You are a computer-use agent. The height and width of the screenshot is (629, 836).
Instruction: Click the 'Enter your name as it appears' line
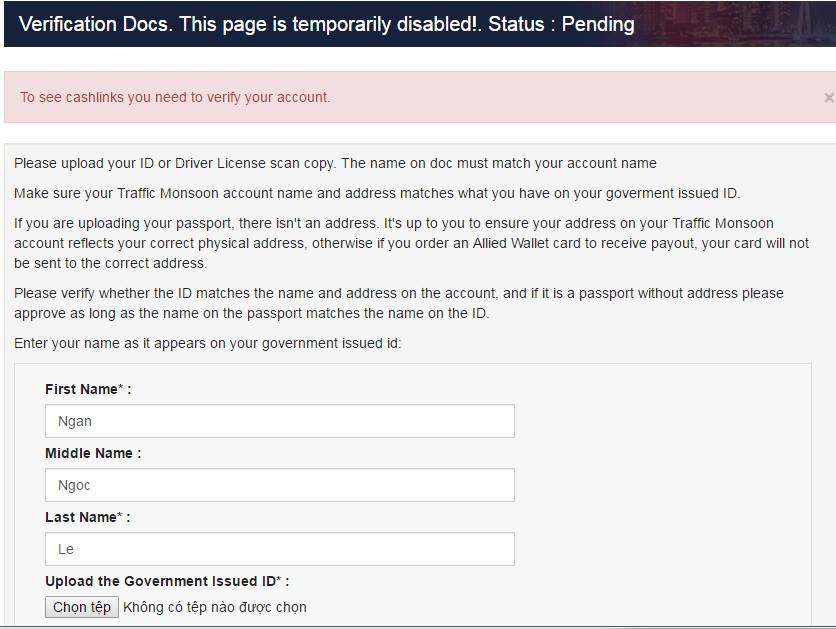point(207,343)
